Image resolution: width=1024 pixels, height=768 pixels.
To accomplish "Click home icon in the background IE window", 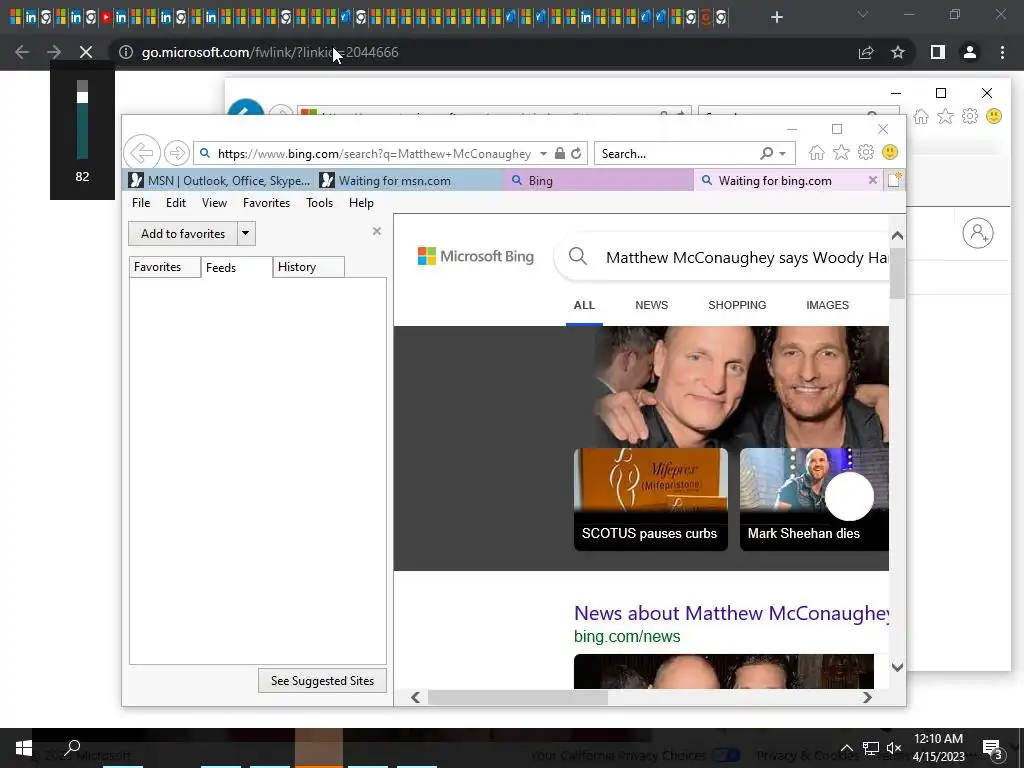I will tap(921, 117).
